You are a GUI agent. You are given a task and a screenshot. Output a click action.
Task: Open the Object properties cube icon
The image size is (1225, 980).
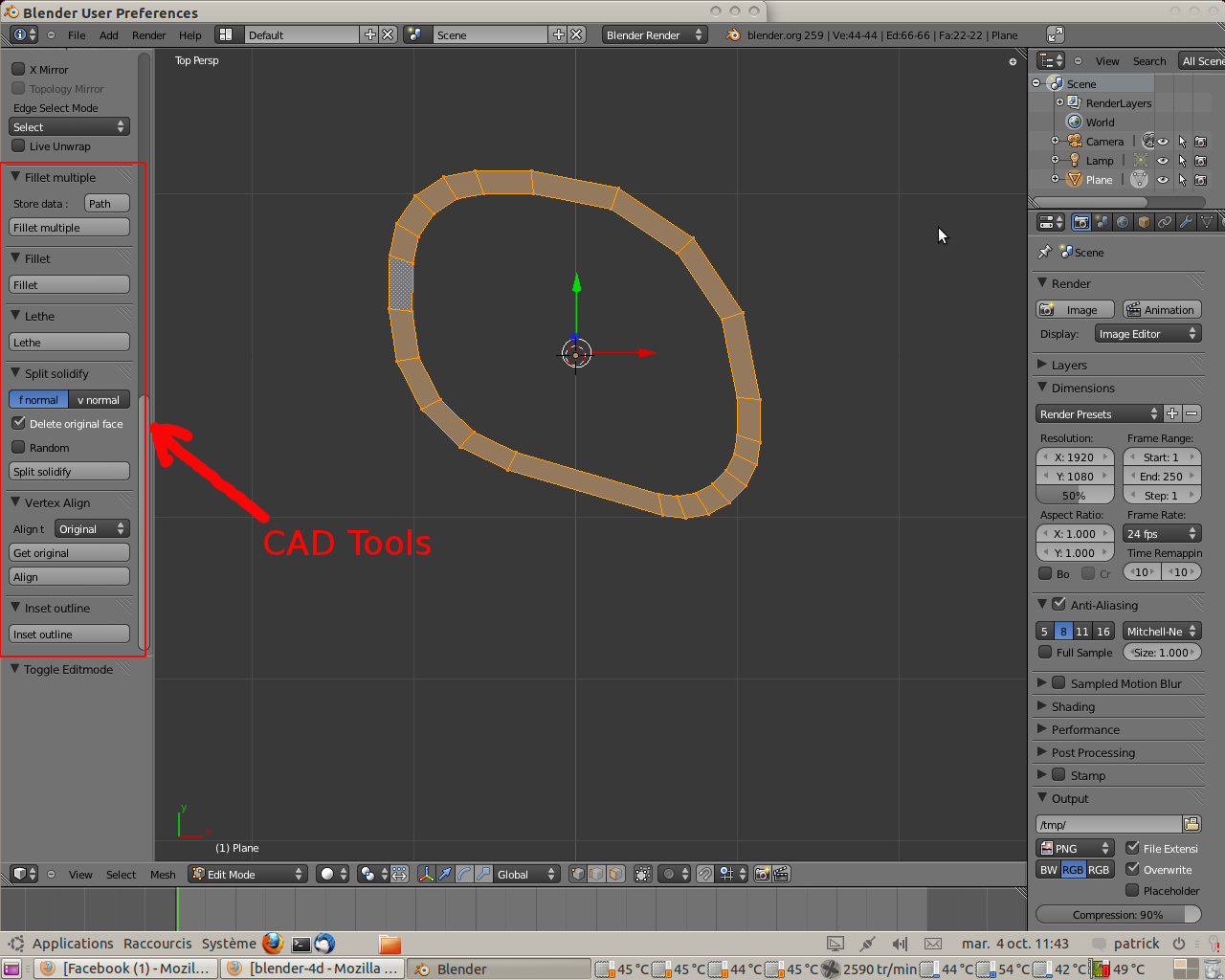tap(1143, 222)
